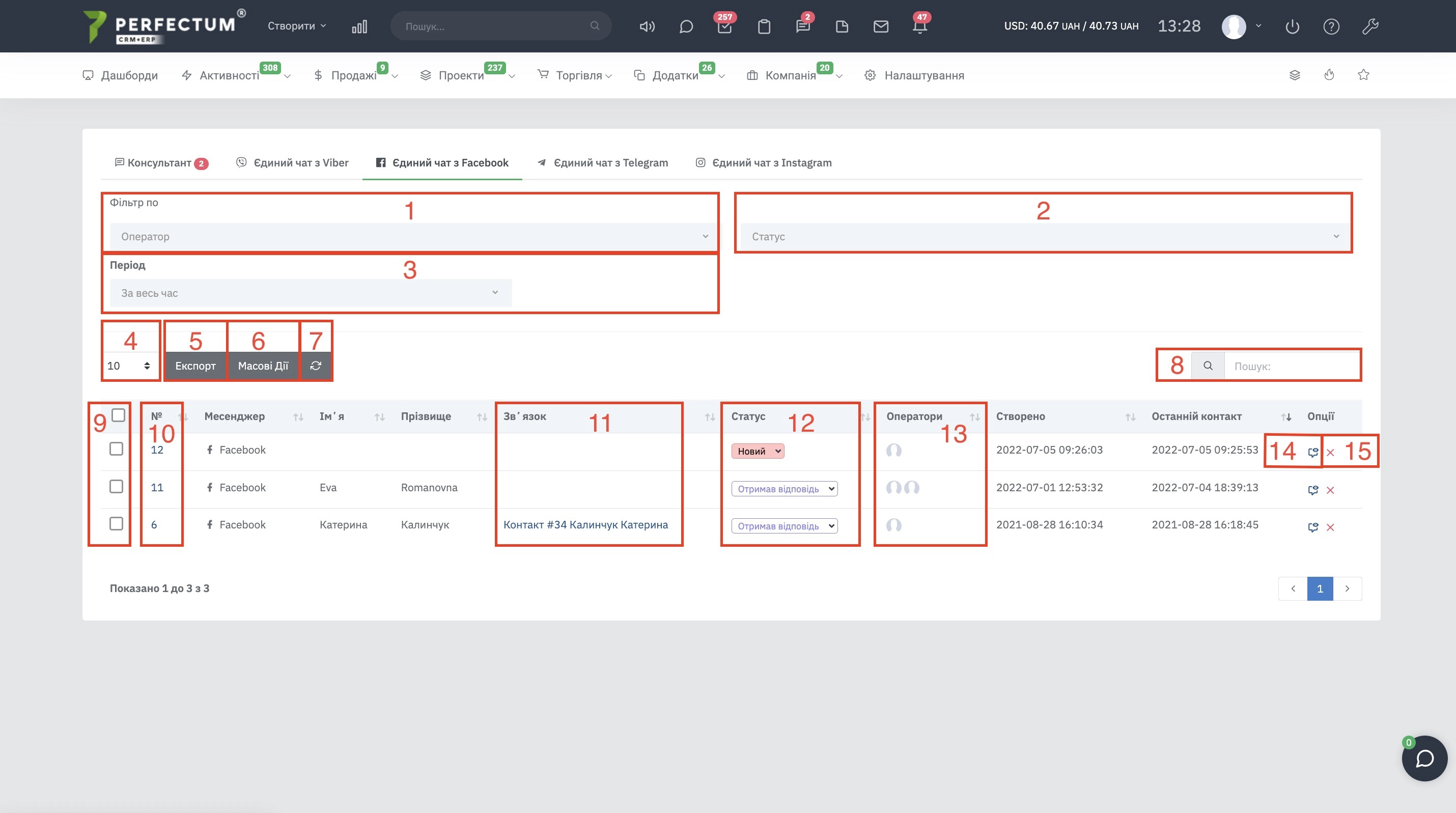Open the document note icon in header
This screenshot has height=813, width=1456.
tap(842, 26)
